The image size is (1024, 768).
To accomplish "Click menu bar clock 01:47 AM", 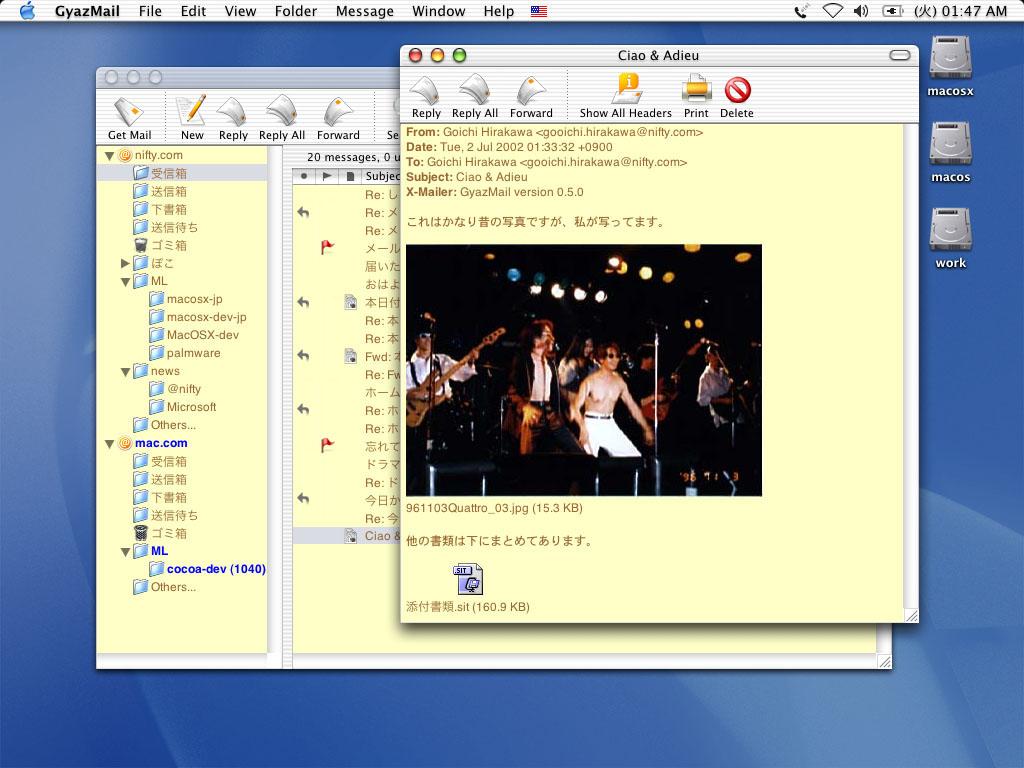I will point(961,11).
